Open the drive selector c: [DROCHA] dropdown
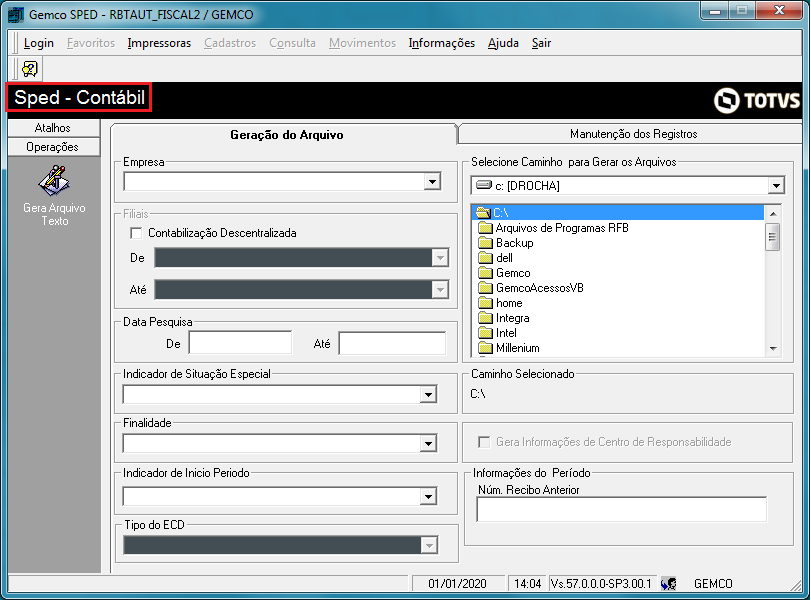The height and width of the screenshot is (601, 811). [x=776, y=186]
